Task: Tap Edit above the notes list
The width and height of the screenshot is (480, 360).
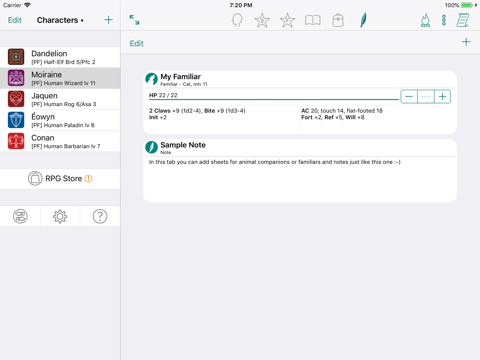Action: [x=137, y=43]
